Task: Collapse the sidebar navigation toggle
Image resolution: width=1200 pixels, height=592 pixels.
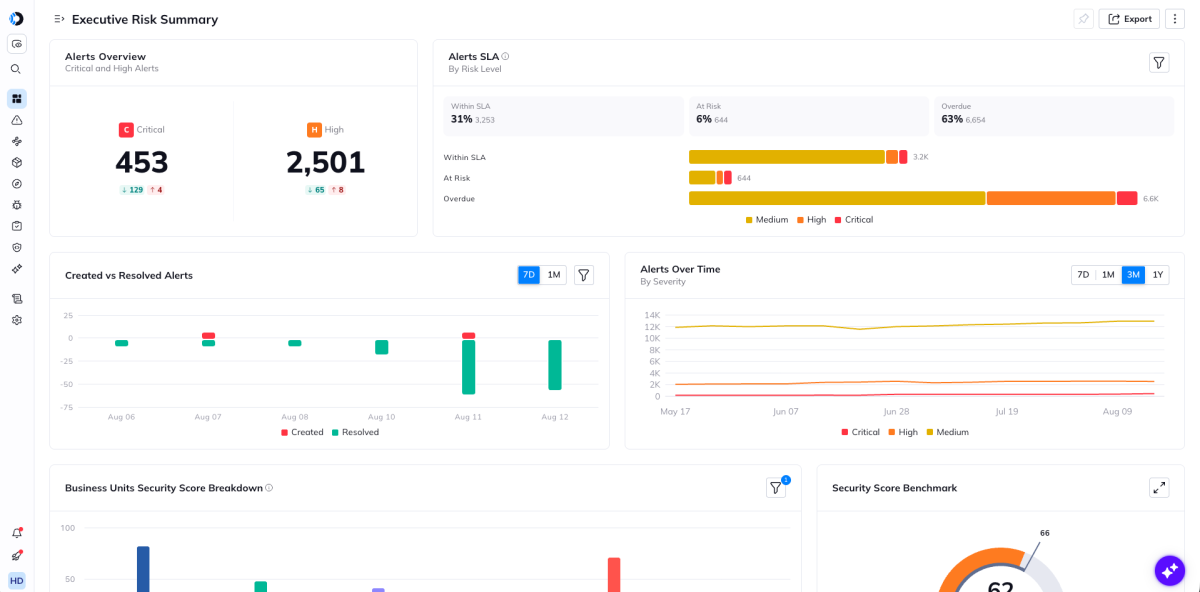Action: pyautogui.click(x=59, y=19)
